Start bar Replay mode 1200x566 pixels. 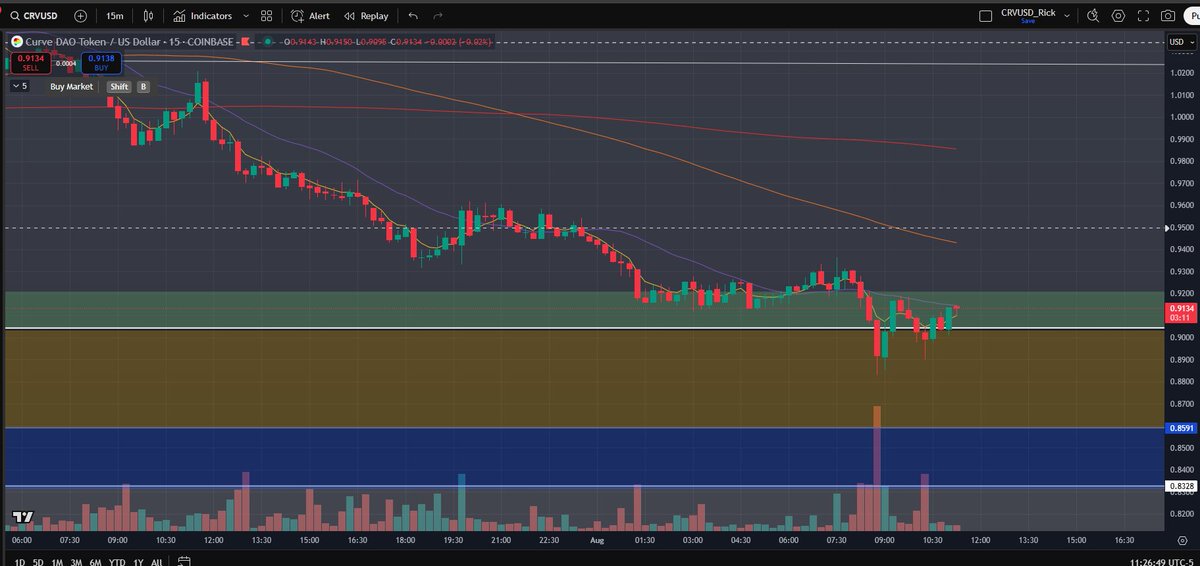366,16
